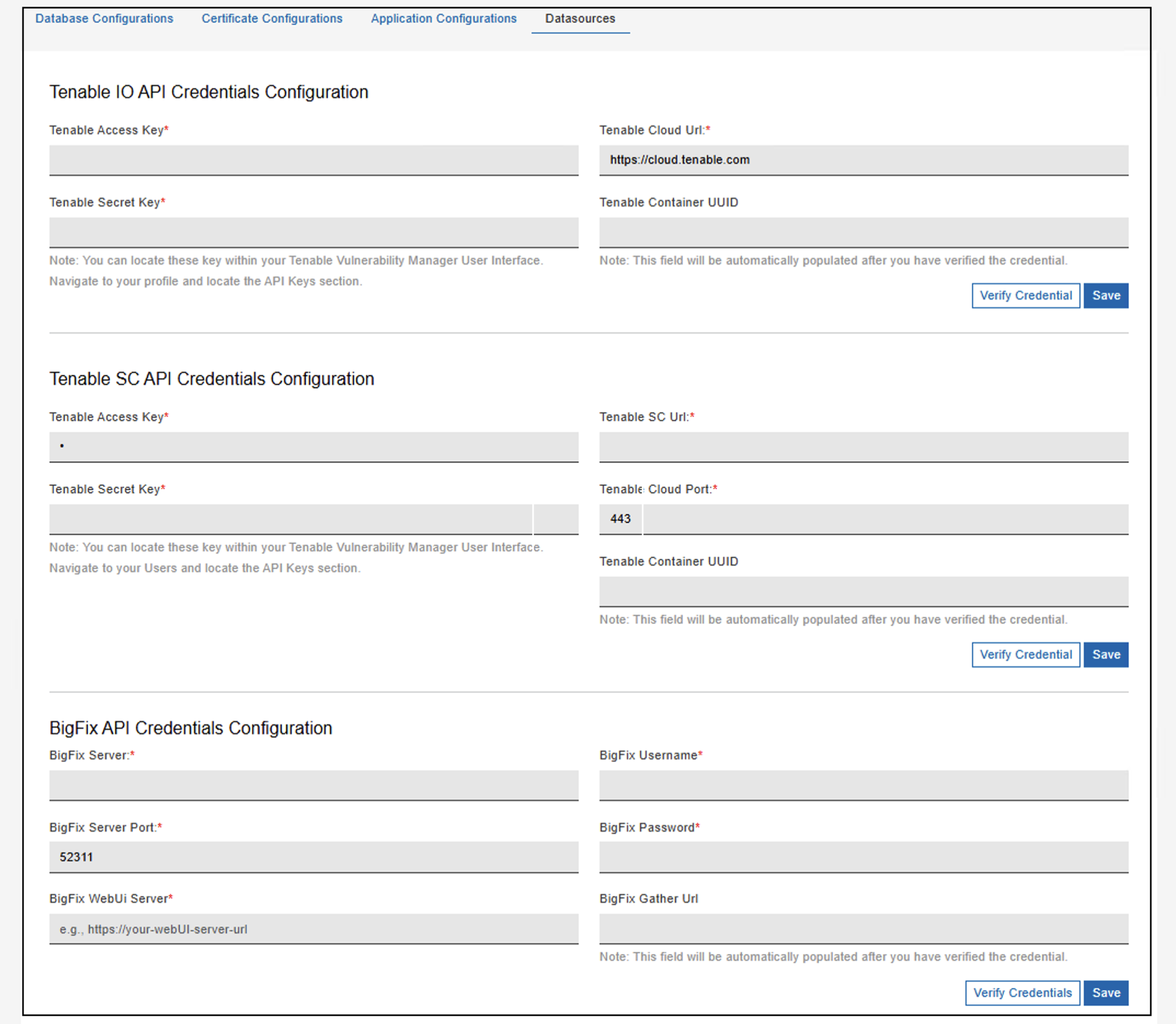Image resolution: width=1176 pixels, height=1024 pixels.
Task: Save the BigFix configuration
Action: pyautogui.click(x=1105, y=993)
